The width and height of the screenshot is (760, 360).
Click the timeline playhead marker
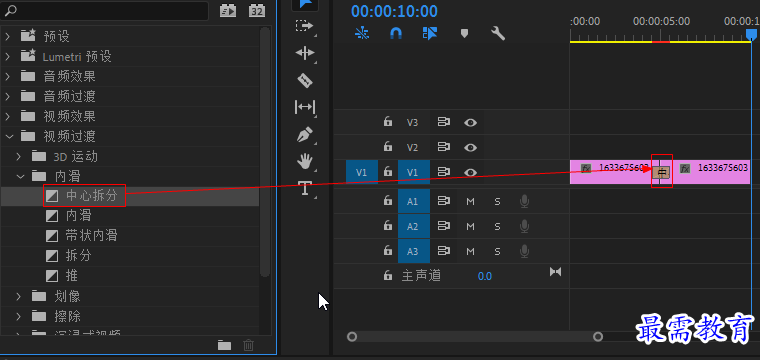pos(751,34)
